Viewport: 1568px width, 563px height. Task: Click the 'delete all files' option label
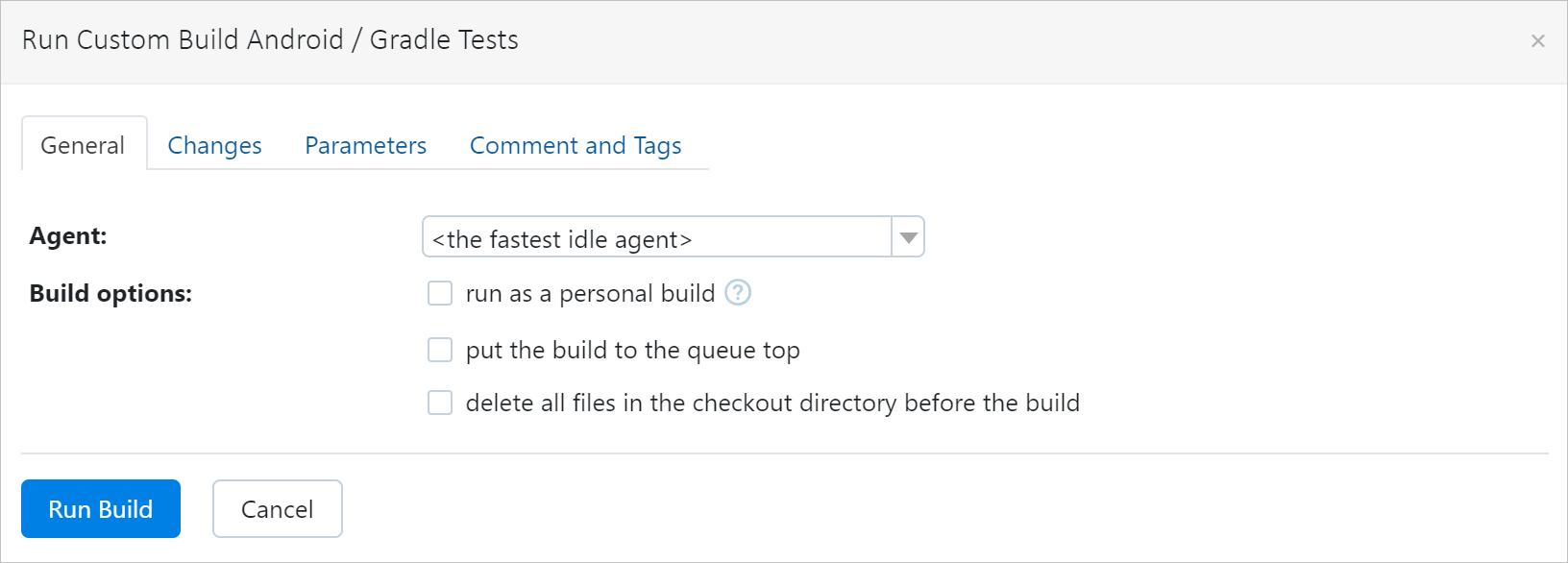772,403
